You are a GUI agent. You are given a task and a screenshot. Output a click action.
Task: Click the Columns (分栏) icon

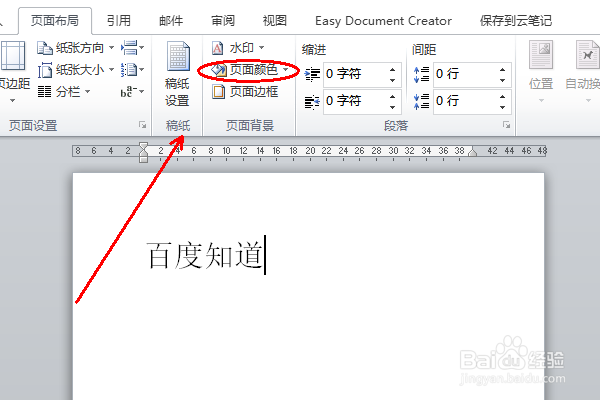(44, 92)
